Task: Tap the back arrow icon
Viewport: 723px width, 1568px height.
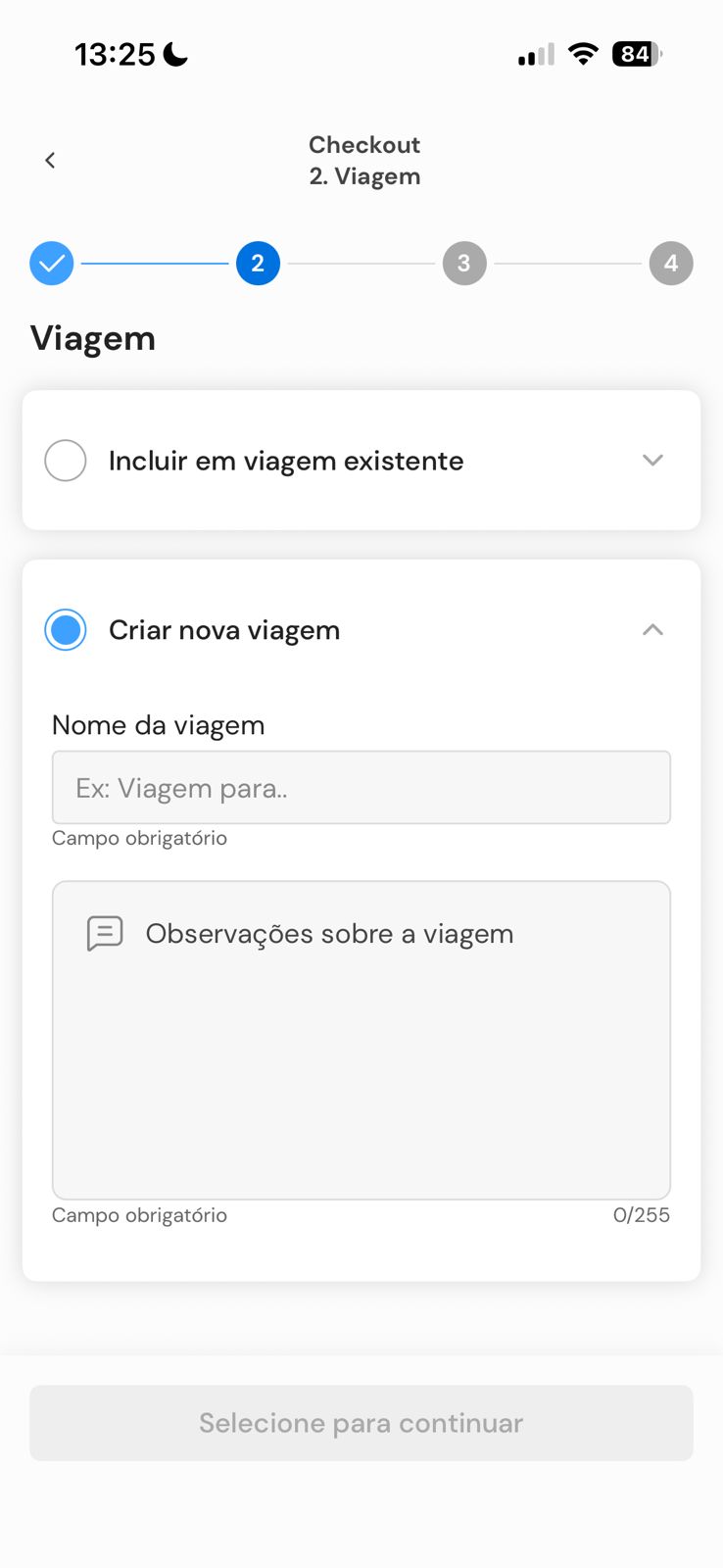Action: (50, 160)
